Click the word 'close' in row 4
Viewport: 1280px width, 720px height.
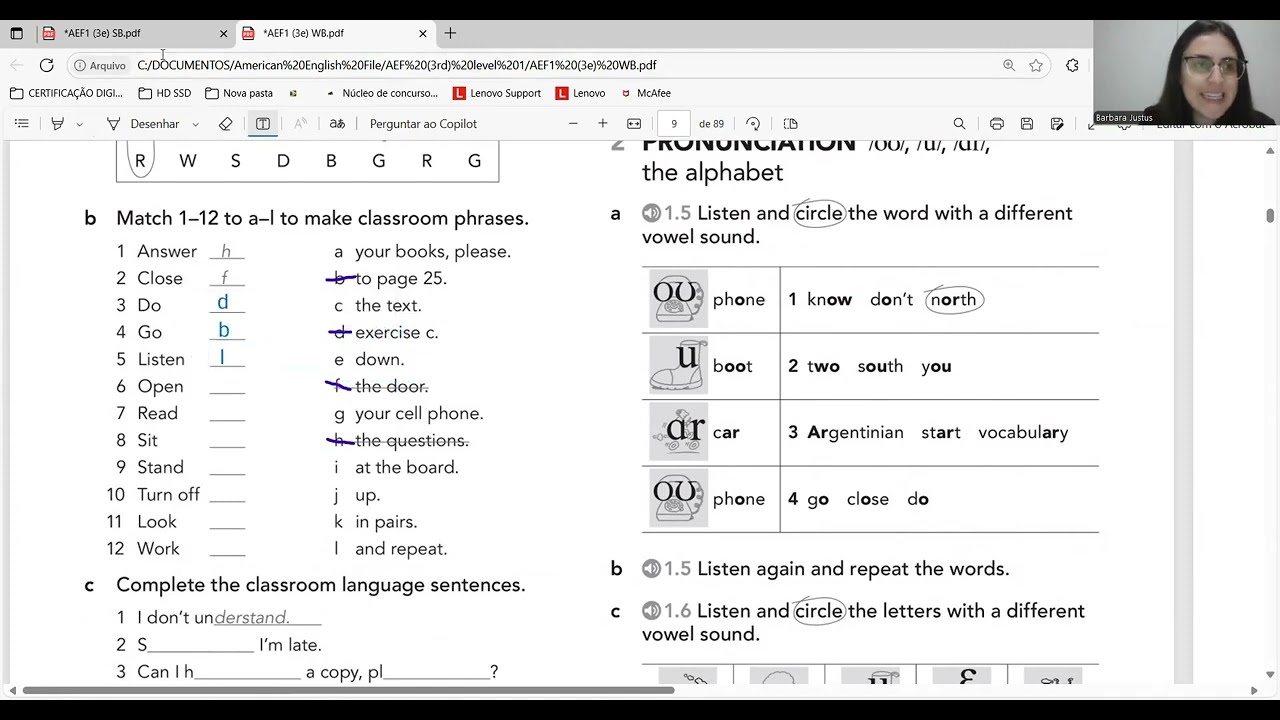pos(868,499)
